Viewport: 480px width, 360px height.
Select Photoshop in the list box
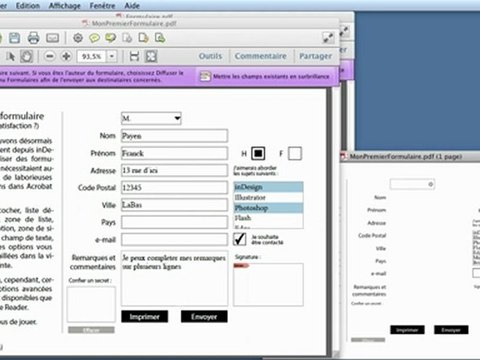point(268,208)
